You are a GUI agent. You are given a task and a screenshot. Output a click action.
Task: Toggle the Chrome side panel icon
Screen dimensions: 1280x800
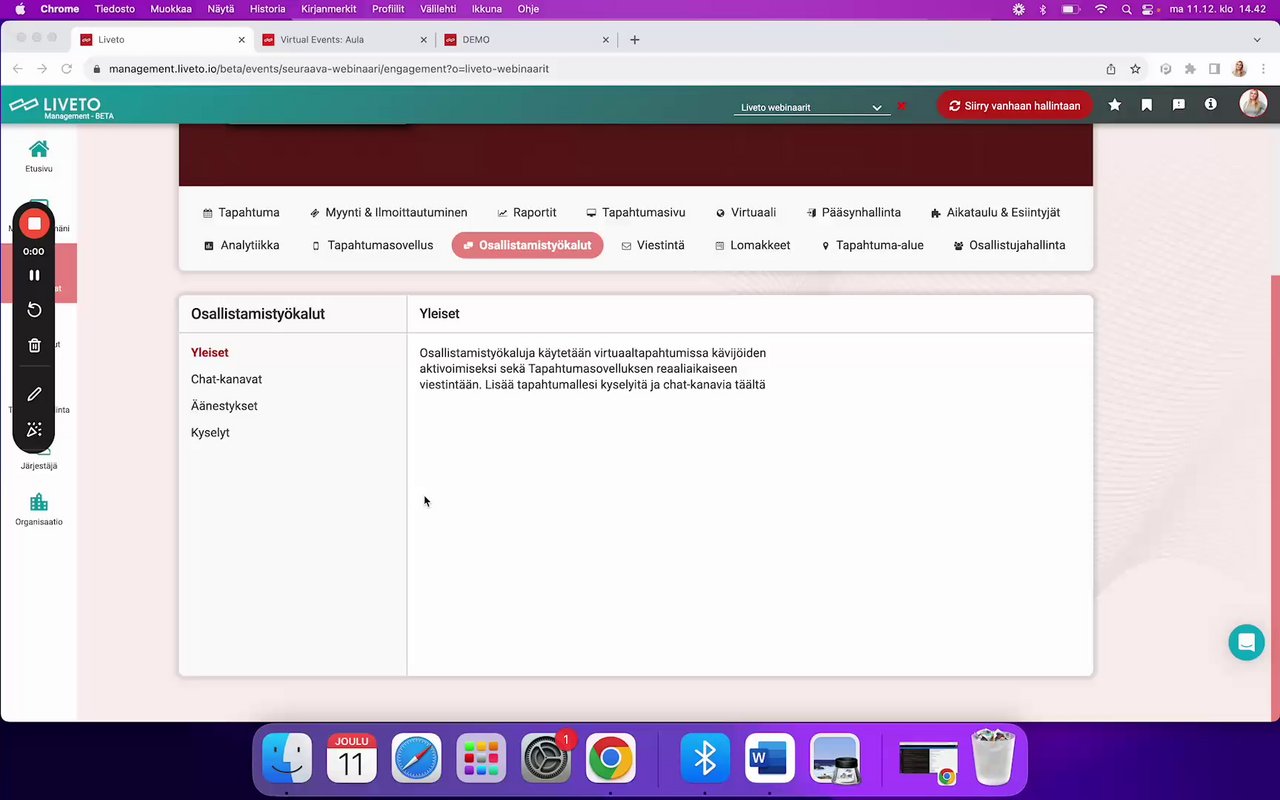pyautogui.click(x=1214, y=69)
